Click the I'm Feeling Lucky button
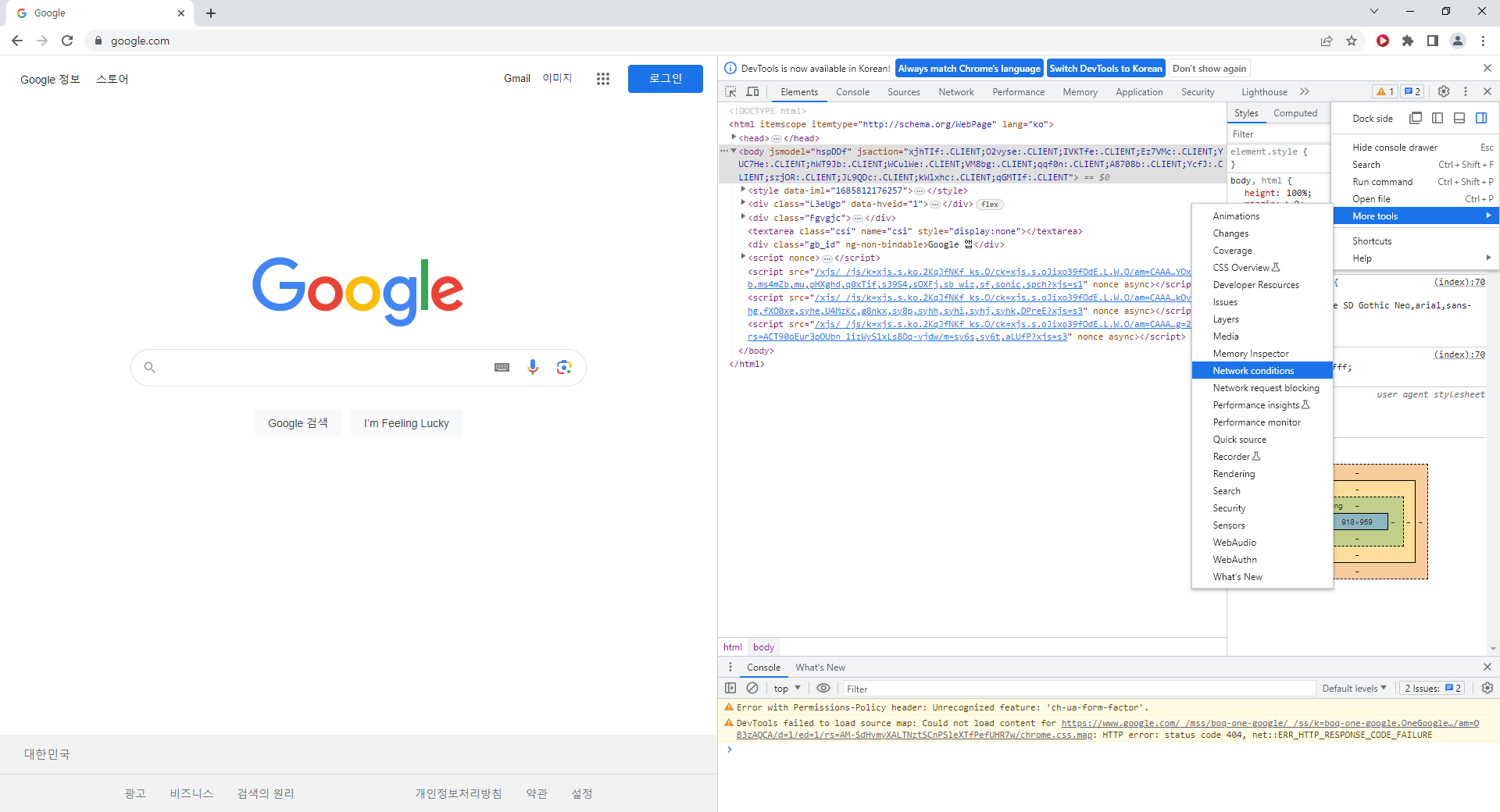Viewport: 1500px width, 812px height. (x=406, y=423)
